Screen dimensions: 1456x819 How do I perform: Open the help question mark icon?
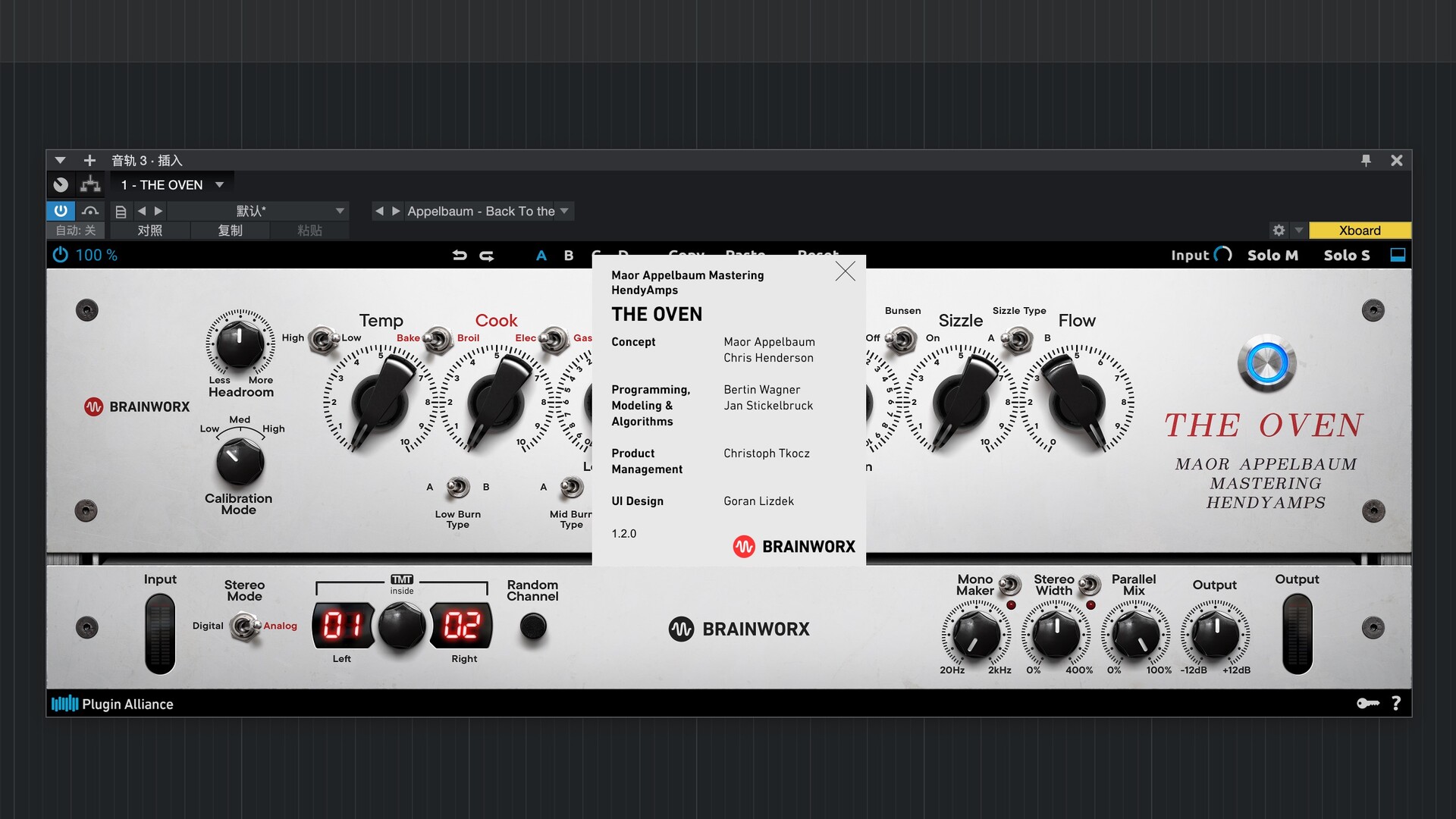pyautogui.click(x=1396, y=704)
